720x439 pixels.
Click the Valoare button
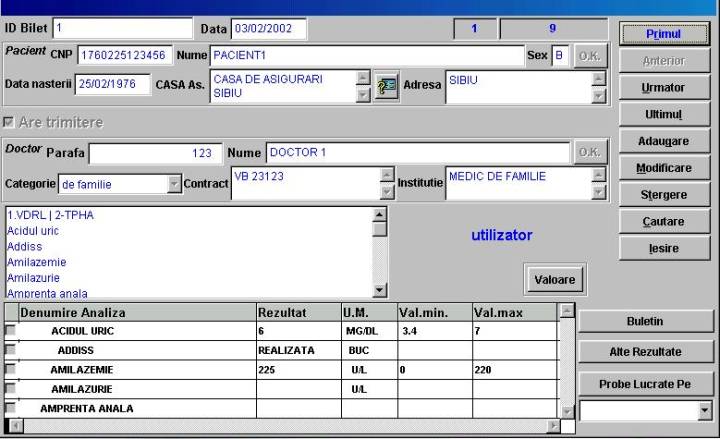click(554, 280)
